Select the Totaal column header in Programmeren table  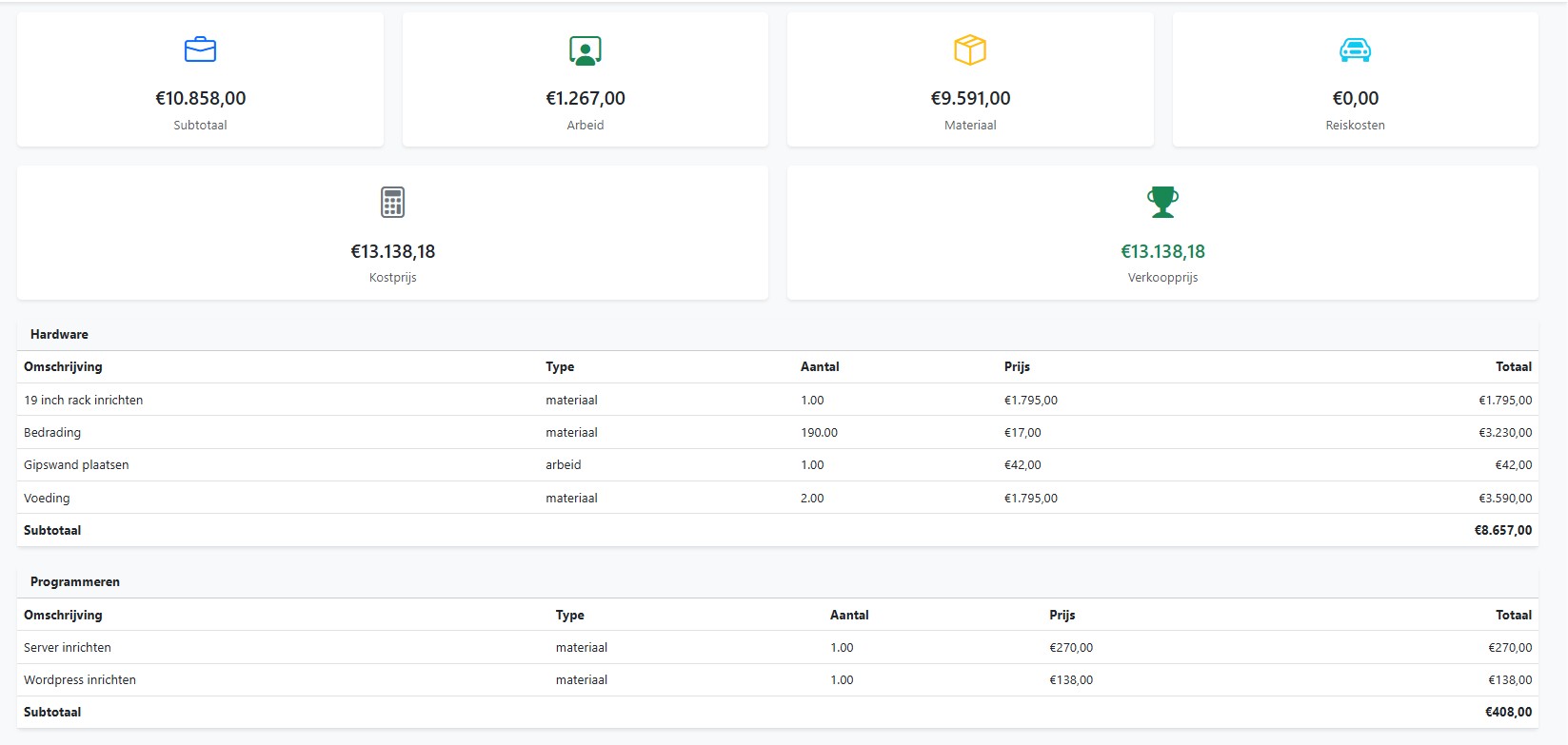pyautogui.click(x=1514, y=616)
